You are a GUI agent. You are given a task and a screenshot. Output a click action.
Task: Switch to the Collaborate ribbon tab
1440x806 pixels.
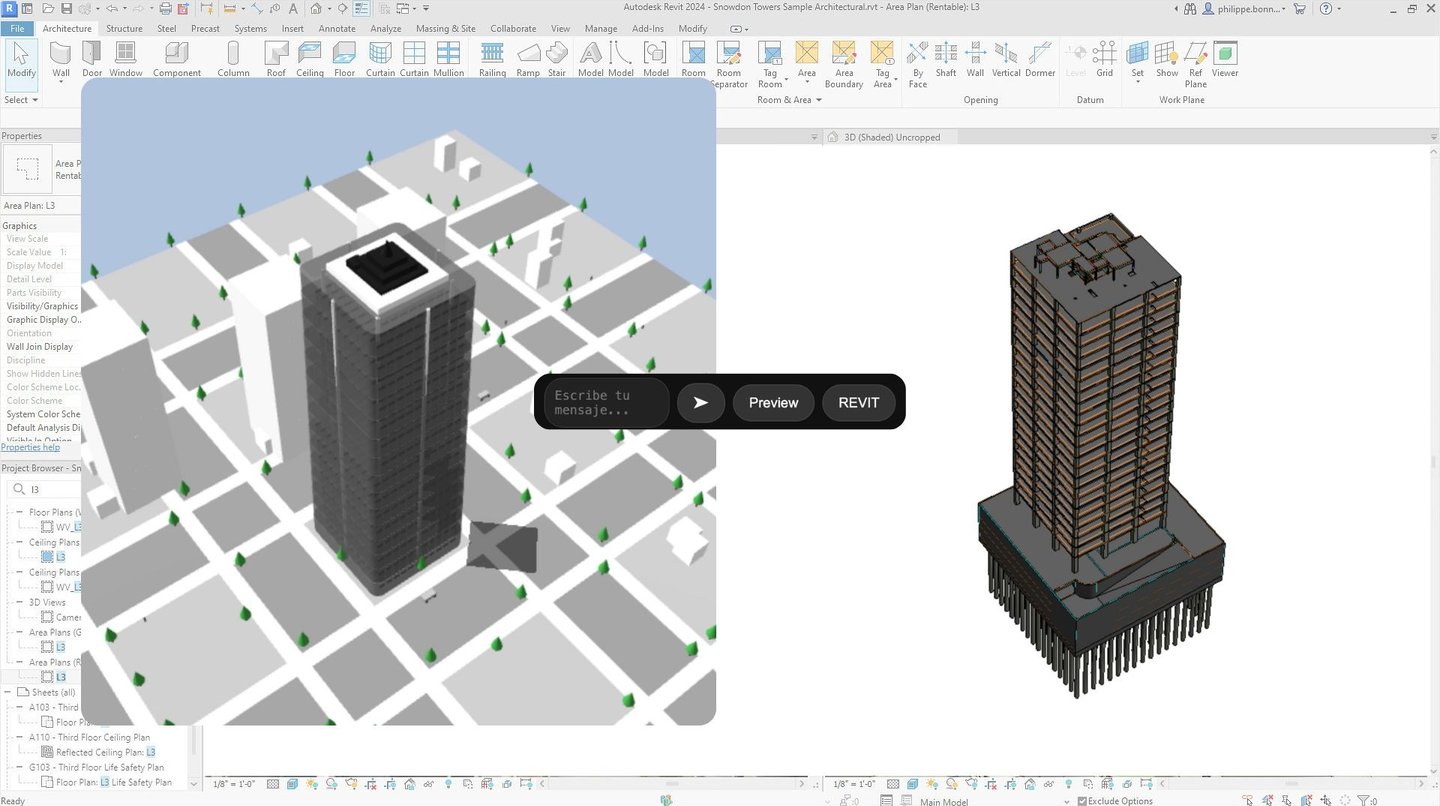pos(513,28)
